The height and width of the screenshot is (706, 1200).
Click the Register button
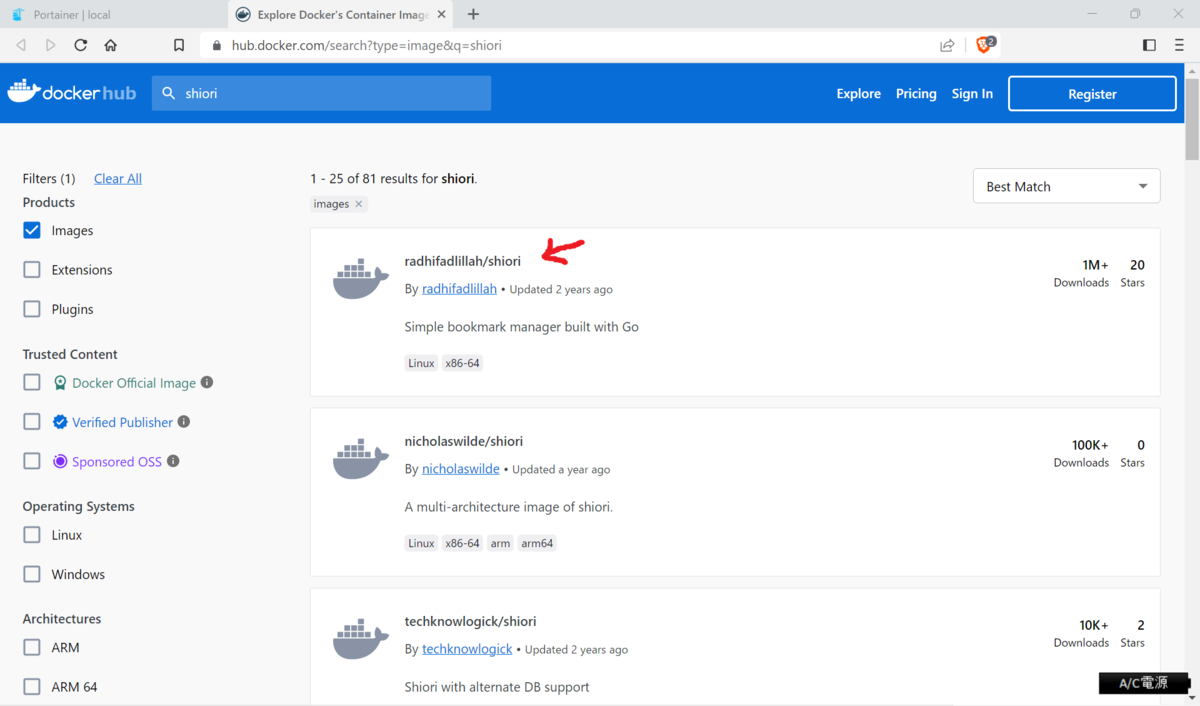1092,93
